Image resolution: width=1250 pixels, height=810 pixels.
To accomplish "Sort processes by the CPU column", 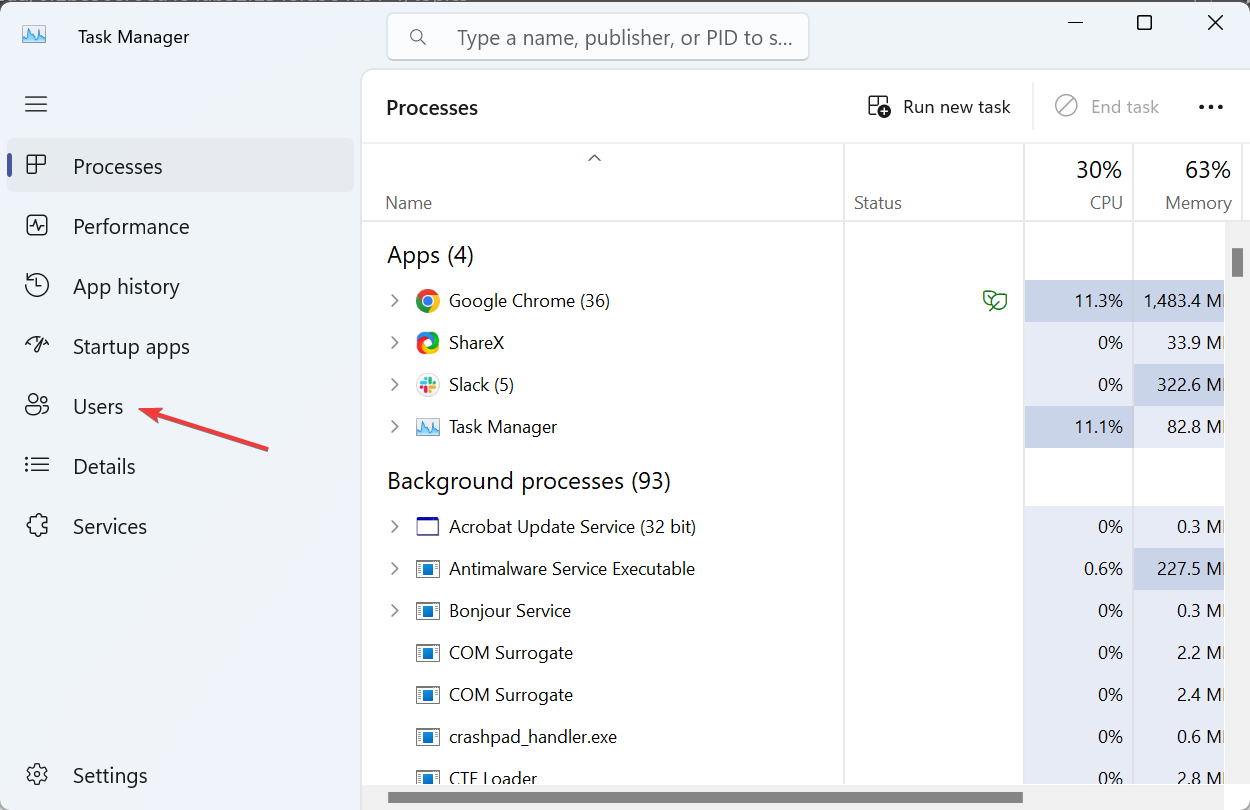I will 1079,185.
